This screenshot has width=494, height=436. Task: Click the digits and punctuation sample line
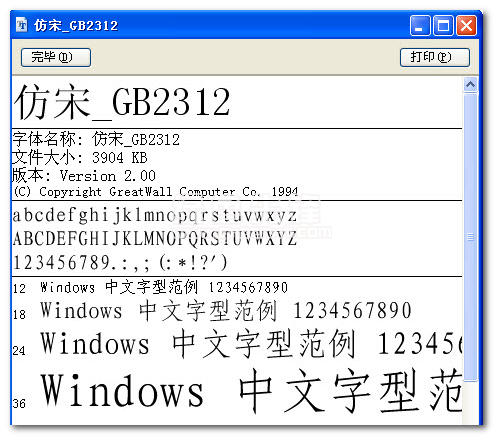(120, 263)
